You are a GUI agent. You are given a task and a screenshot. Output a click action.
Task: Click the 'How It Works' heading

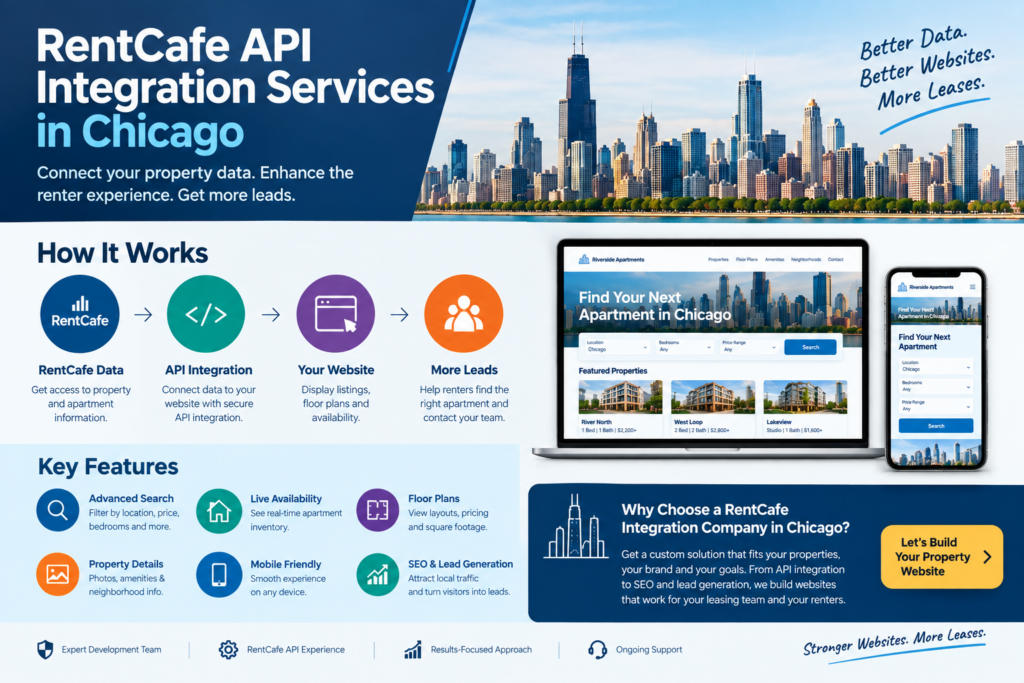(x=122, y=253)
